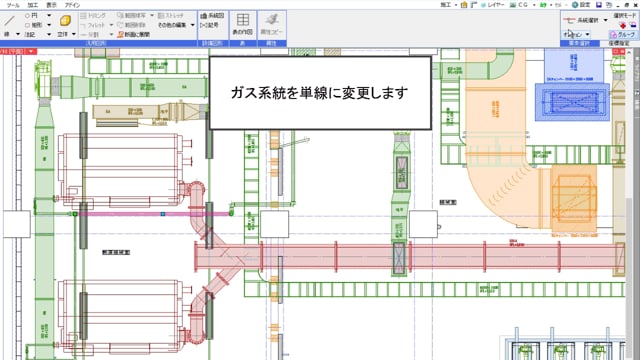Click the 機械室 room label

(x=448, y=202)
